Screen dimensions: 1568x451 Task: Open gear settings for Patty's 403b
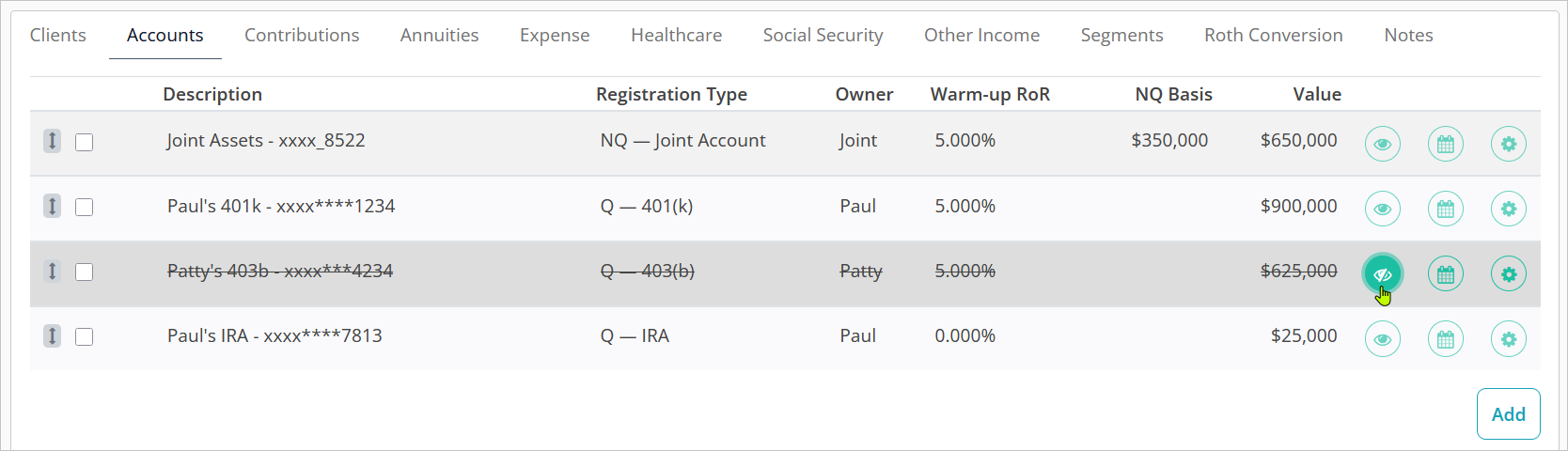tap(1508, 274)
